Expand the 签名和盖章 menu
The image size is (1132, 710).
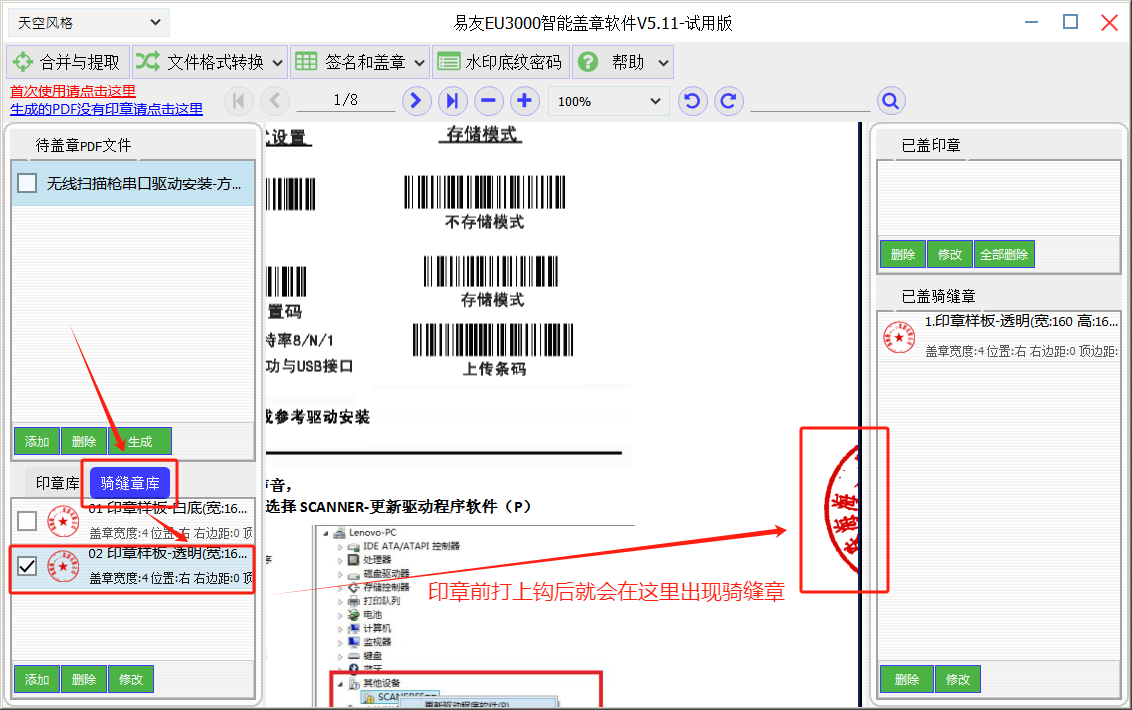coord(360,62)
